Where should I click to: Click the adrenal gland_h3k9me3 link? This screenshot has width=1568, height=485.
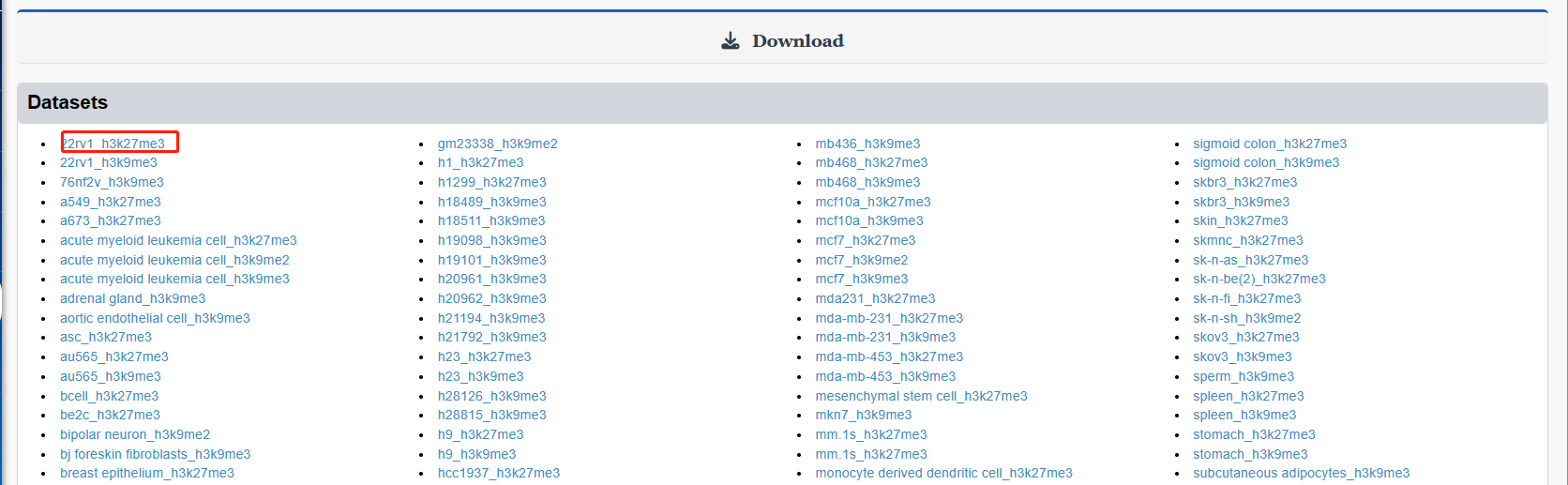coord(132,298)
